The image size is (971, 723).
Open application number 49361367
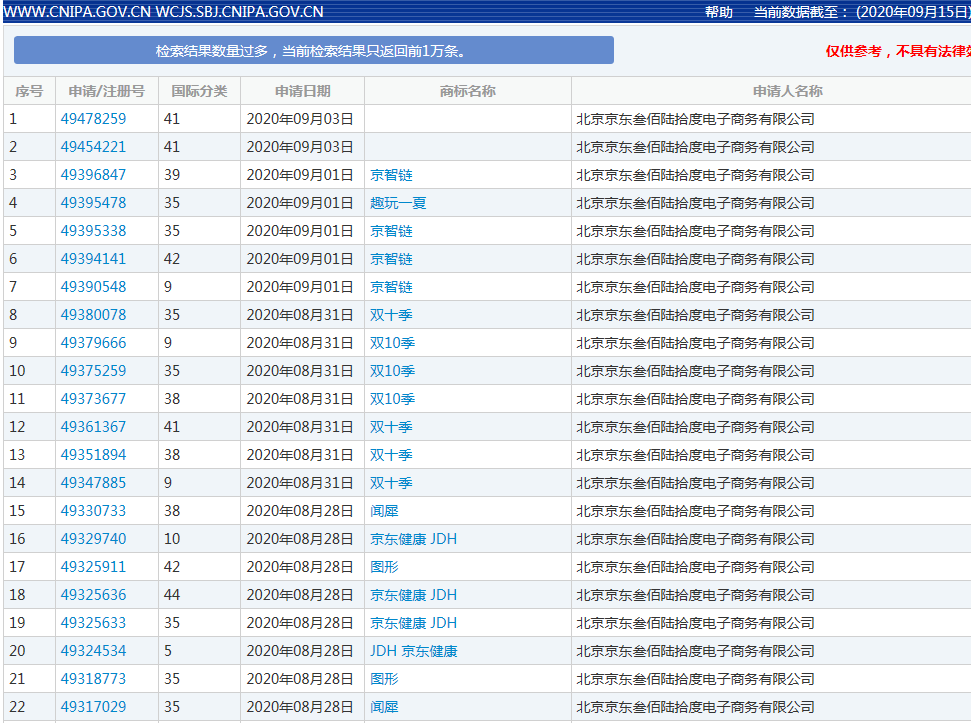(x=94, y=426)
